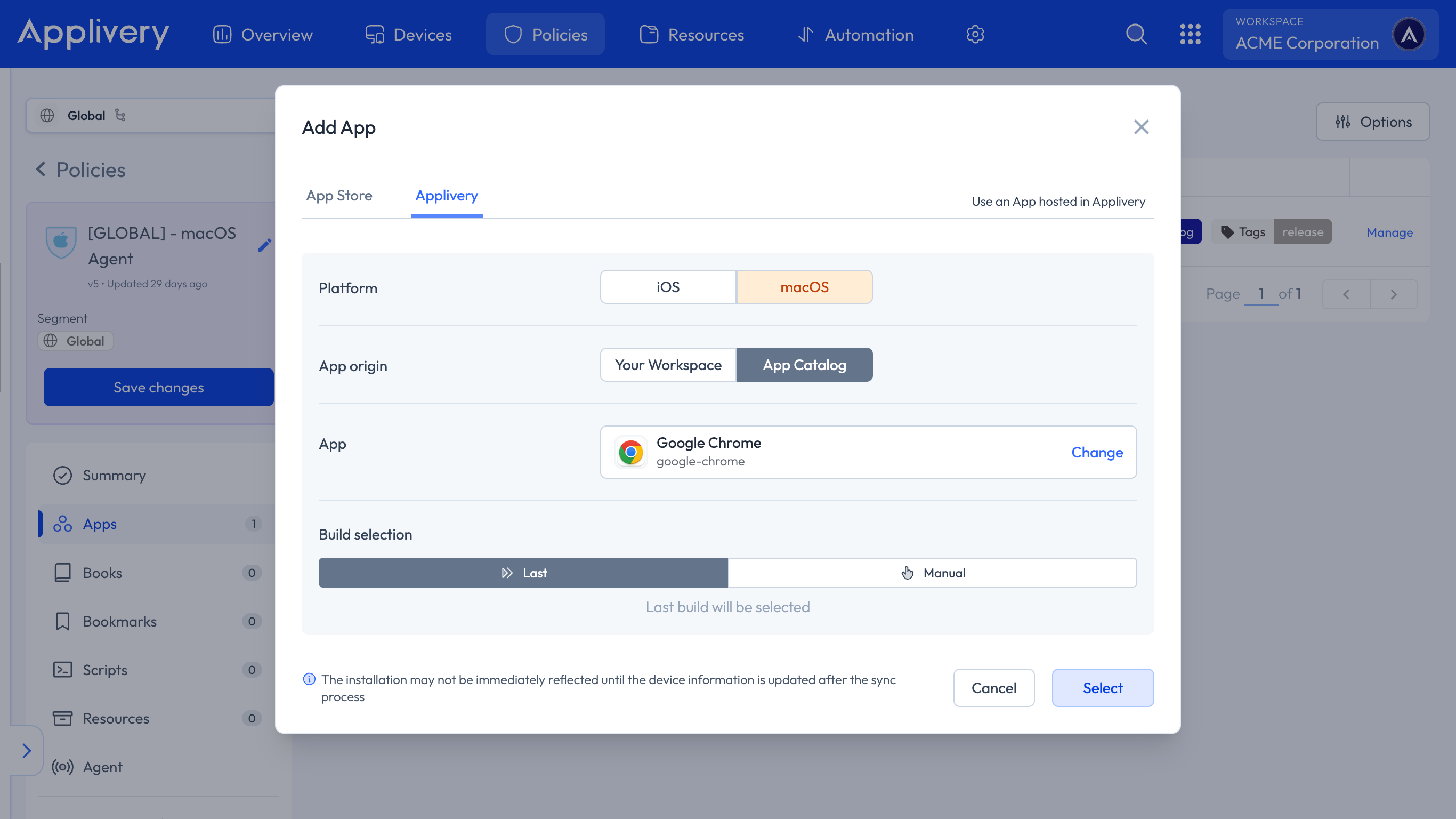
Task: Open the Policies navigation tab
Action: (545, 34)
